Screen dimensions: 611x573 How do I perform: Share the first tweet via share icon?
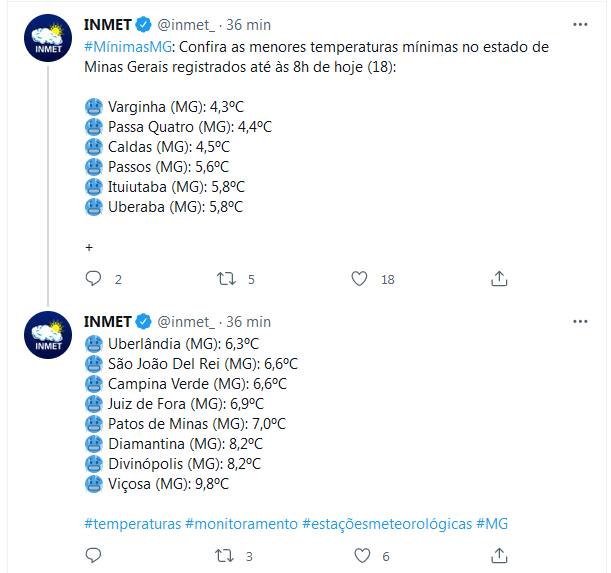[499, 279]
